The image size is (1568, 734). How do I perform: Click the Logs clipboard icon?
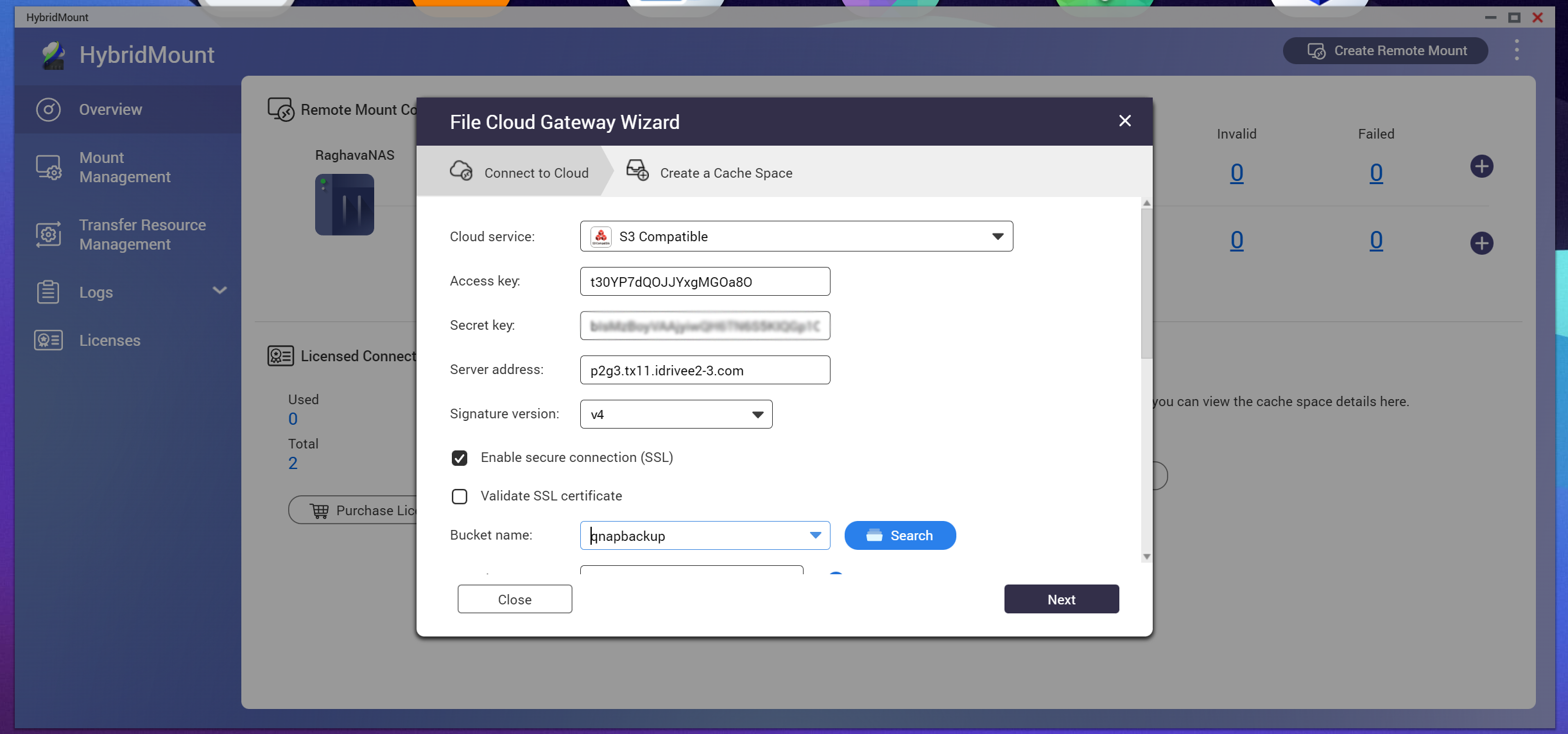tap(48, 292)
